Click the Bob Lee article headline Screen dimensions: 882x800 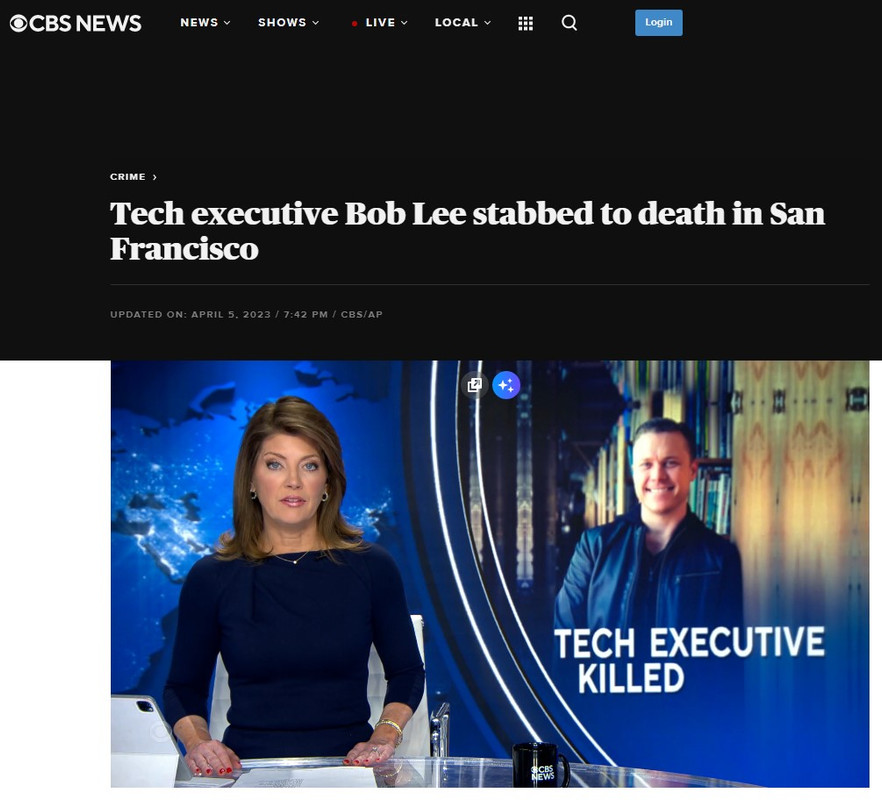[467, 231]
